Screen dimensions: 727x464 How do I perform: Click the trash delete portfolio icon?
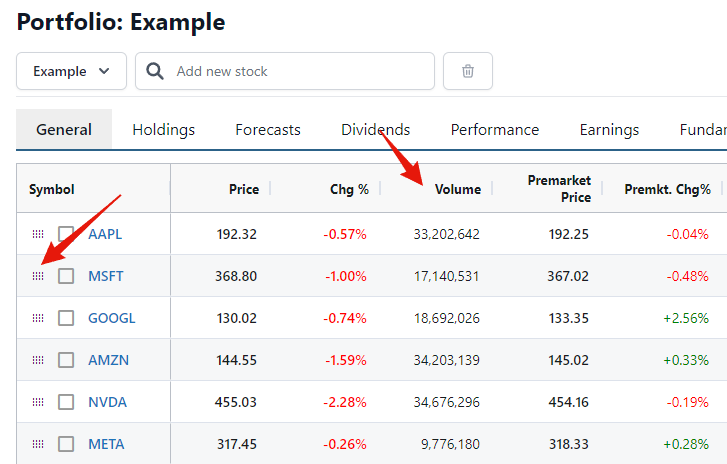pos(467,71)
